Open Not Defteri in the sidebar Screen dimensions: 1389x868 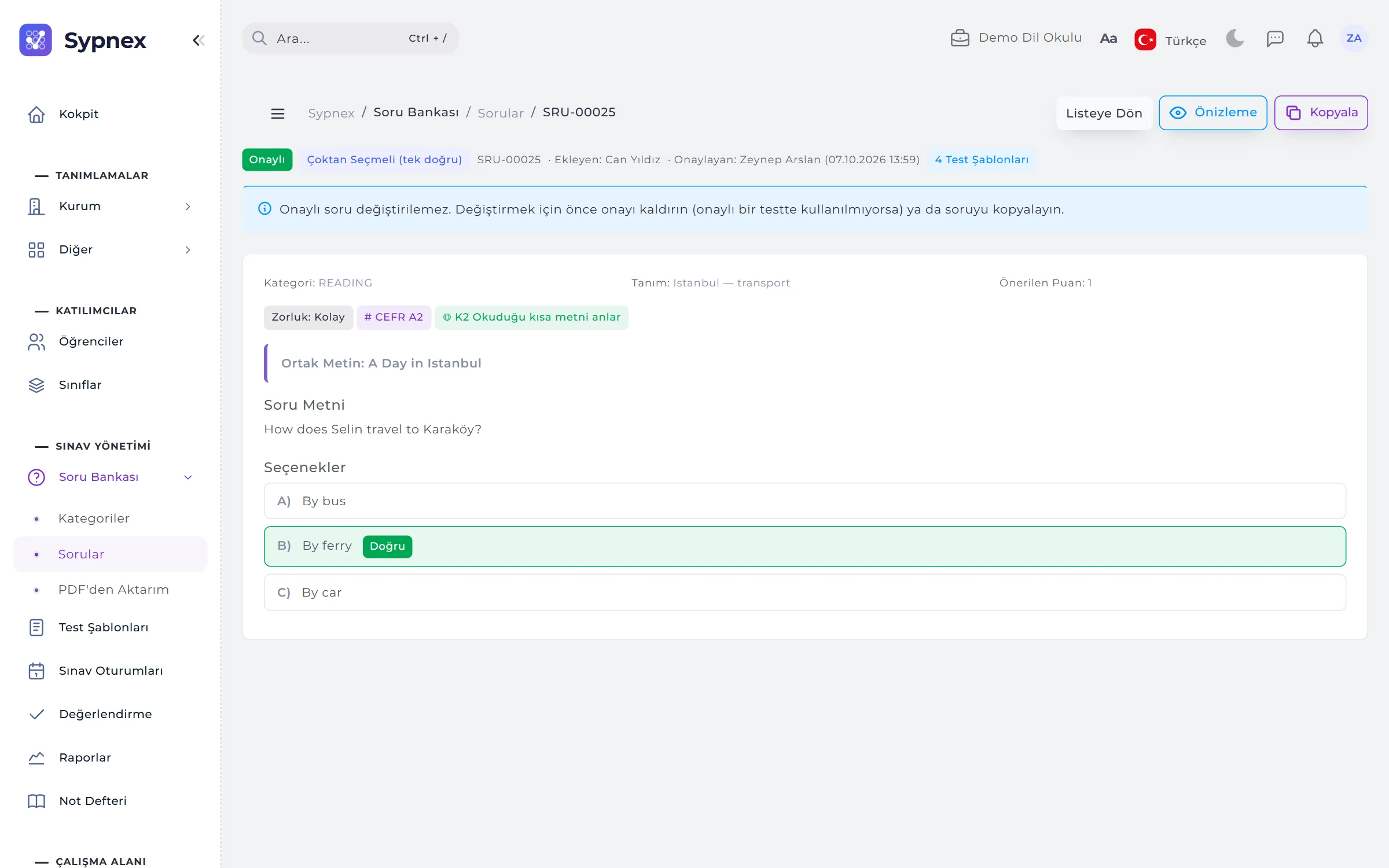pyautogui.click(x=110, y=801)
